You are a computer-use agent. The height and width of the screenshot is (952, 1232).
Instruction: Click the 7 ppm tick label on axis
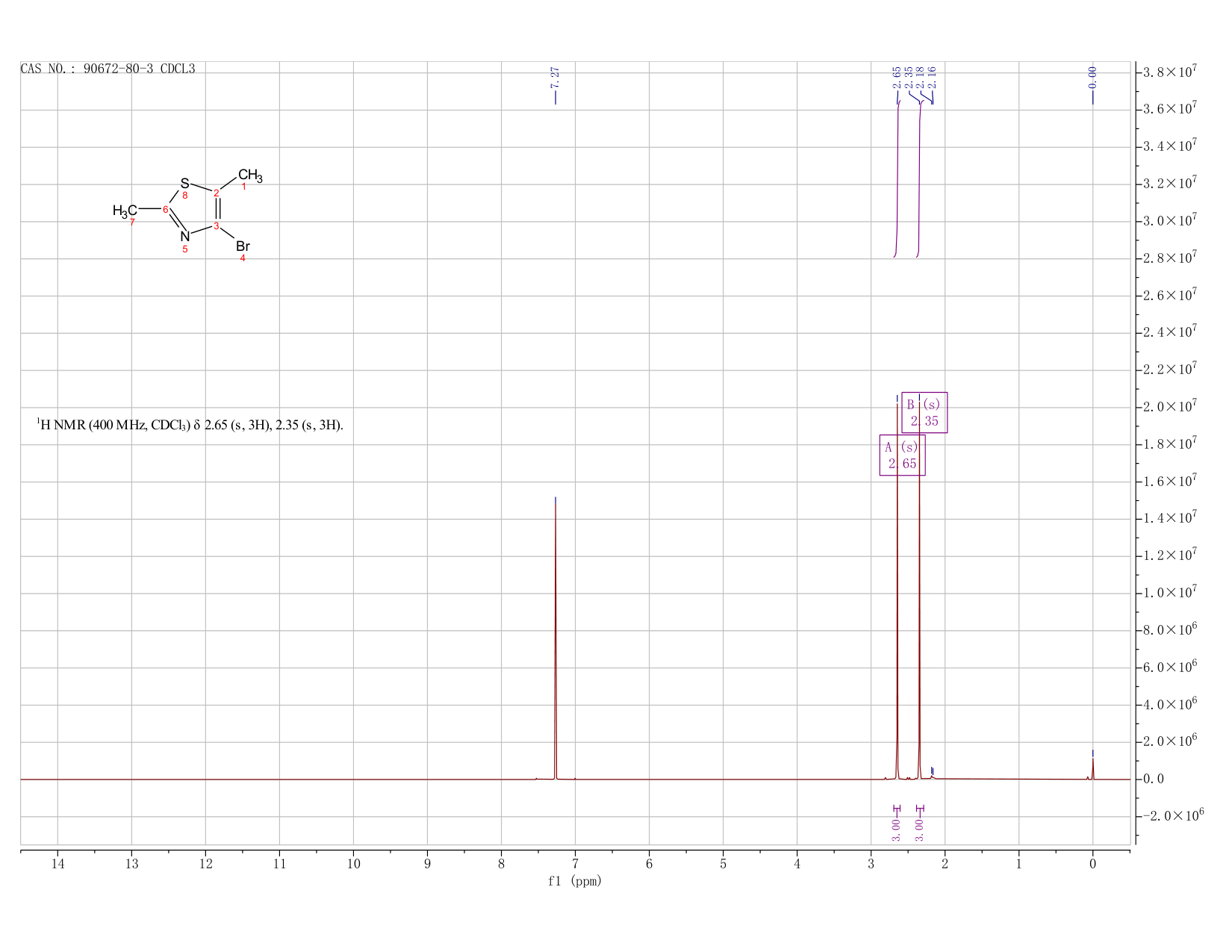coord(575,864)
